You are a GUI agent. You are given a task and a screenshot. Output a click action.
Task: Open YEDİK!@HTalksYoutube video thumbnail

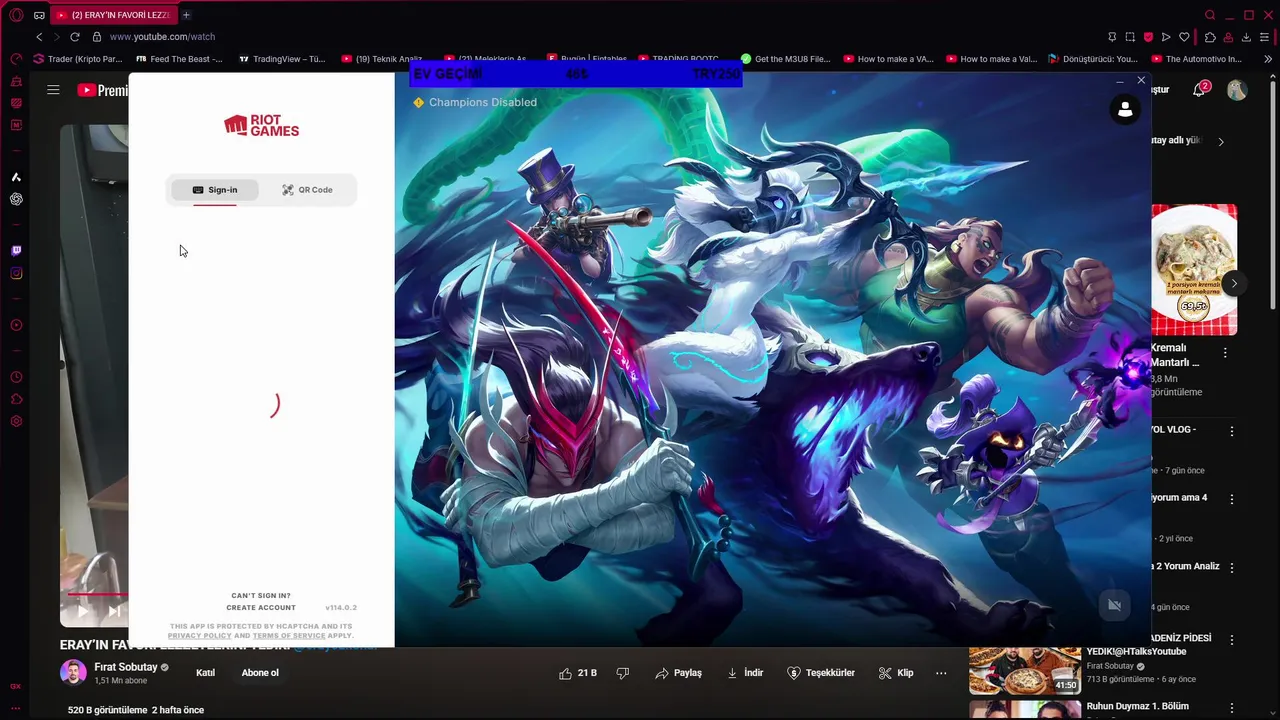click(x=1025, y=670)
